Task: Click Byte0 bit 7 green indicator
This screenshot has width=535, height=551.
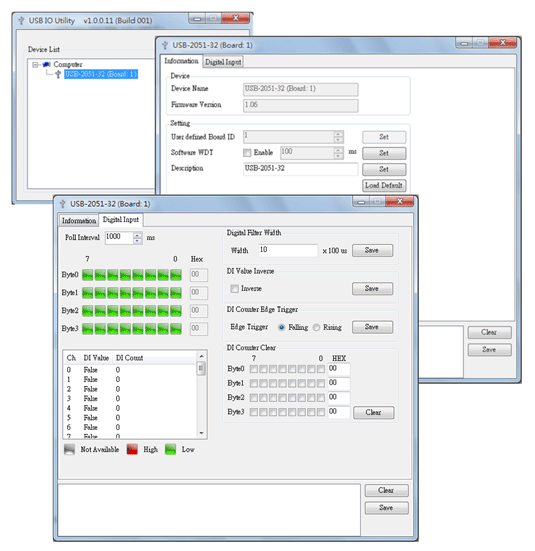Action: [88, 275]
